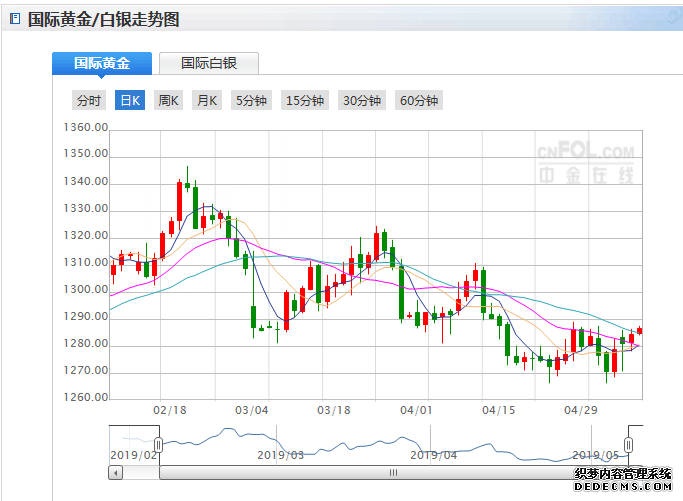Select the 国际黄金 tab
The image size is (683, 501).
tap(102, 63)
